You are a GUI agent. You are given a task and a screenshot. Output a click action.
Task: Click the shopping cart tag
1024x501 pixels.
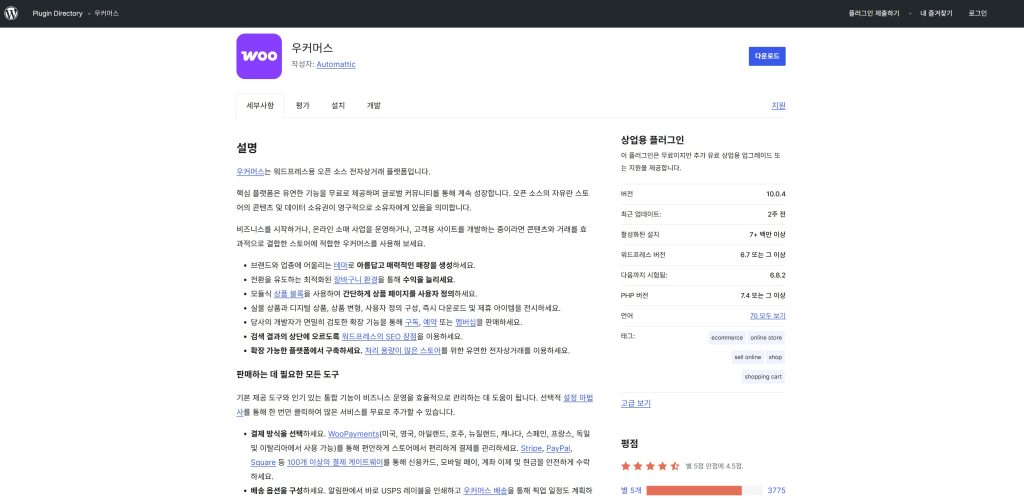coord(763,377)
